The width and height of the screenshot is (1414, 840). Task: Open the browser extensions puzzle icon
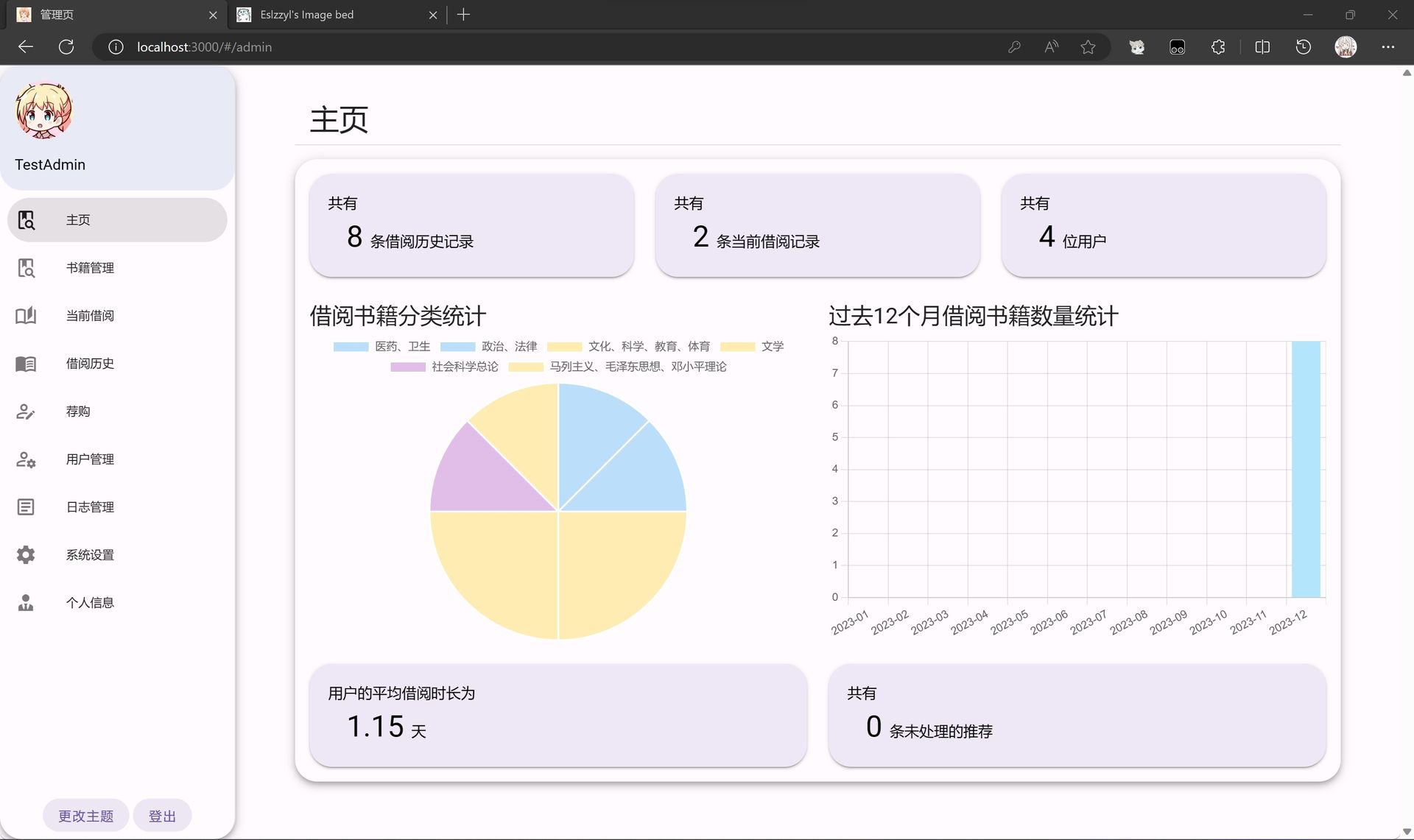pos(1218,47)
